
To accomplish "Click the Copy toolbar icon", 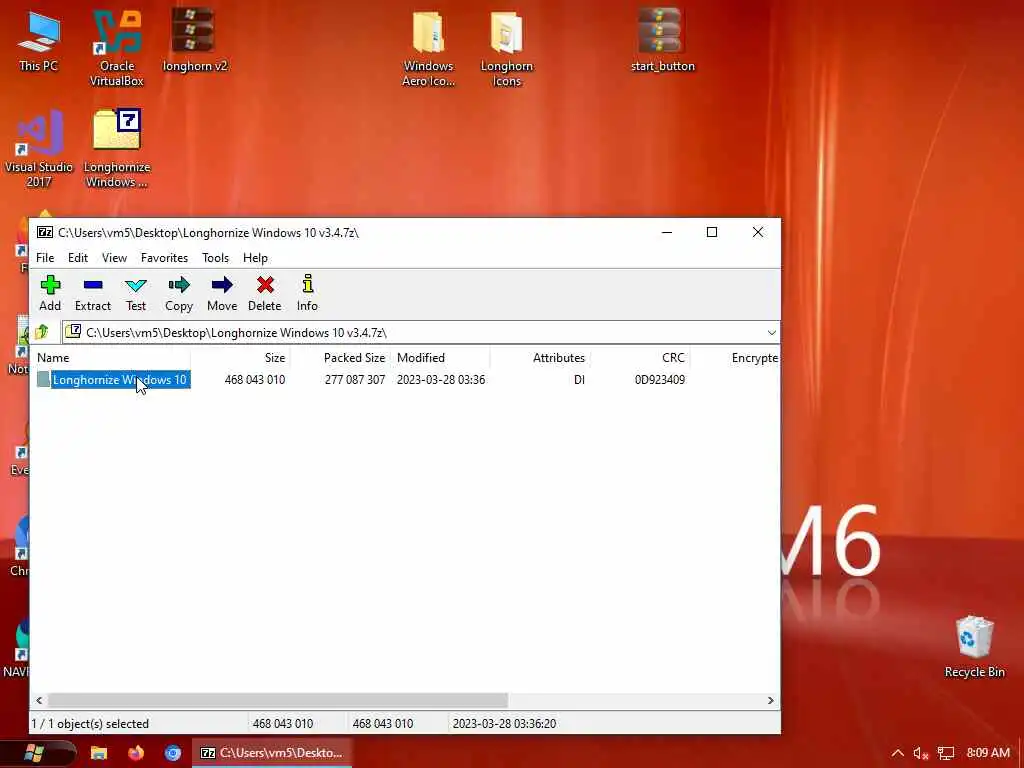I will 179,293.
